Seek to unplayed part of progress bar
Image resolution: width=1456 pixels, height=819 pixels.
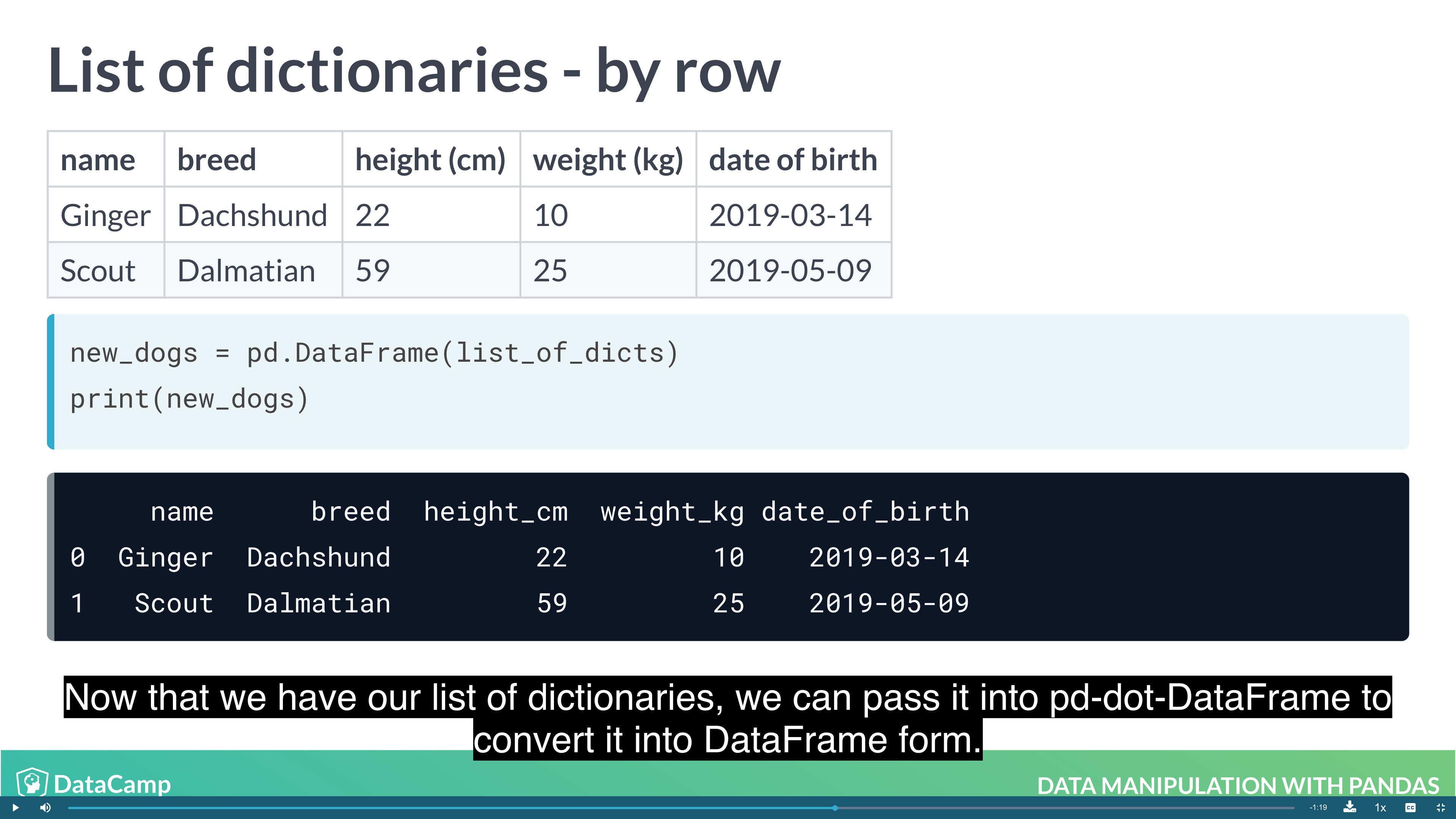point(1074,808)
